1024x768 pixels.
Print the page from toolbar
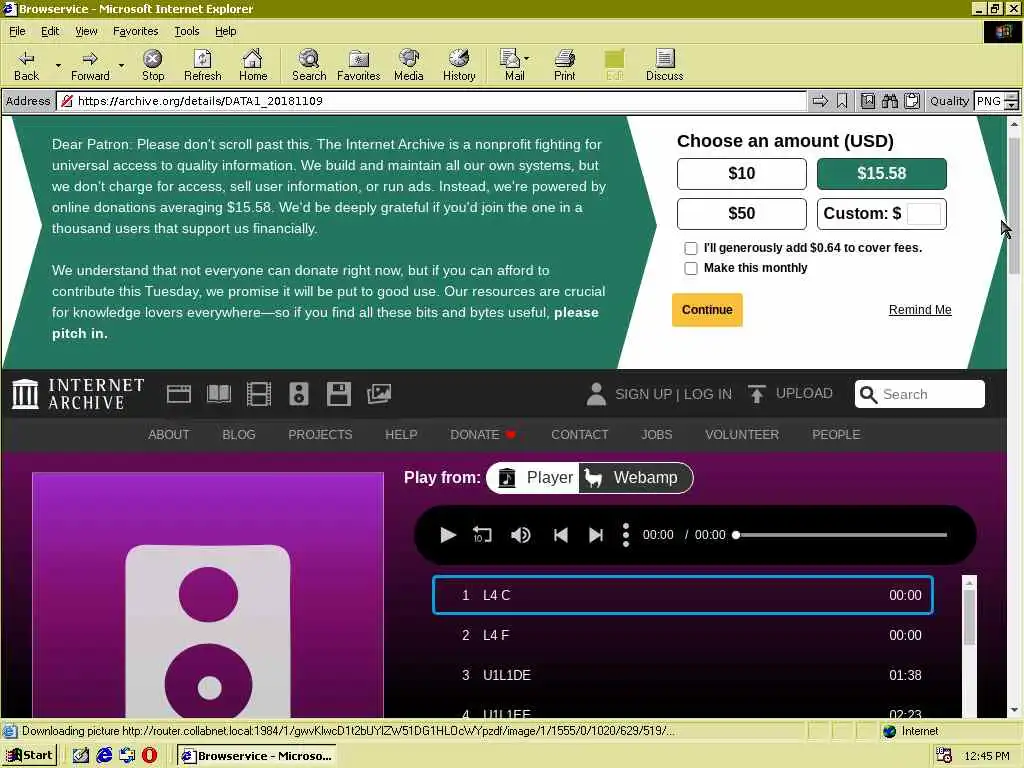(565, 65)
